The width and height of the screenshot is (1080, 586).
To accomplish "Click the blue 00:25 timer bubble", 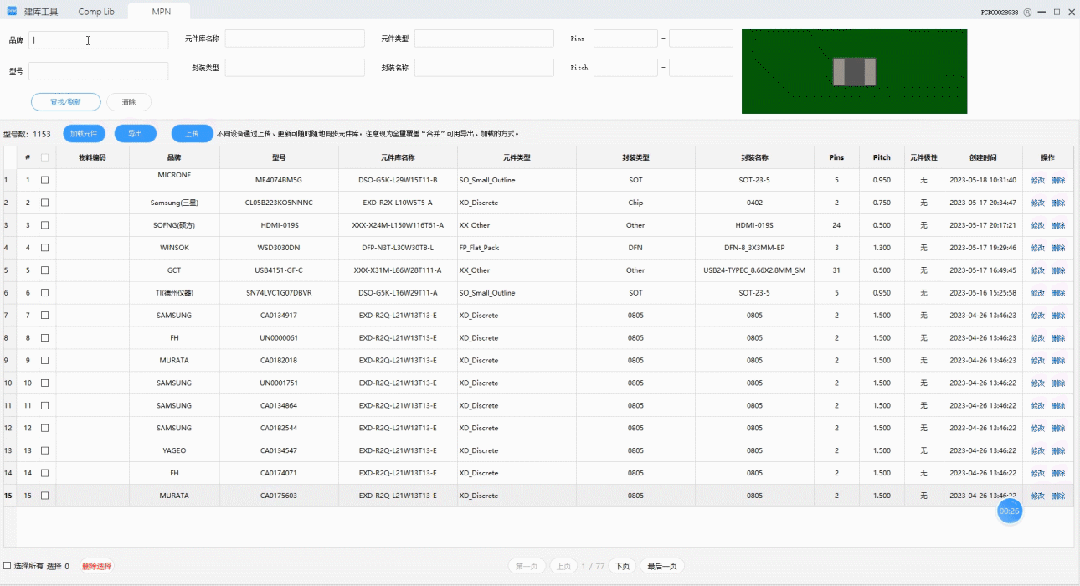I will point(1010,511).
